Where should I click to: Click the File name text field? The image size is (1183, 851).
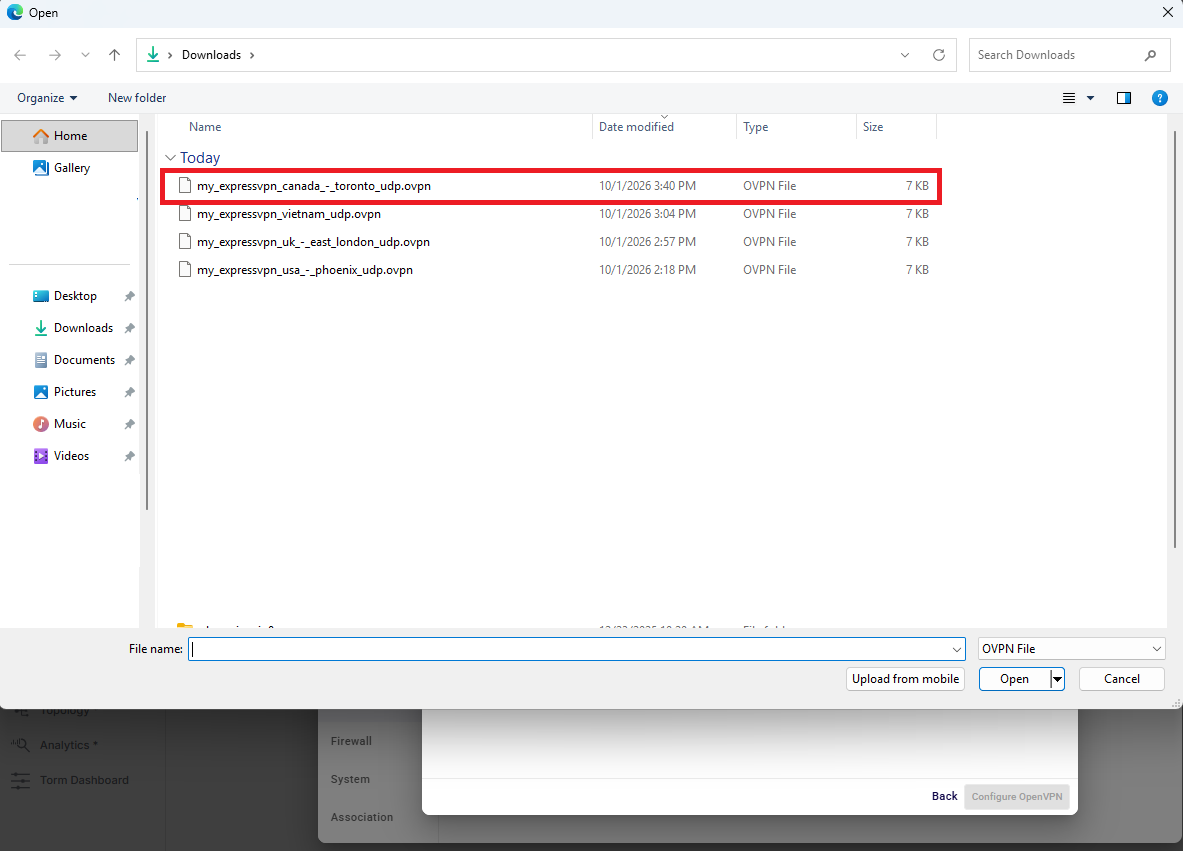[x=576, y=649]
